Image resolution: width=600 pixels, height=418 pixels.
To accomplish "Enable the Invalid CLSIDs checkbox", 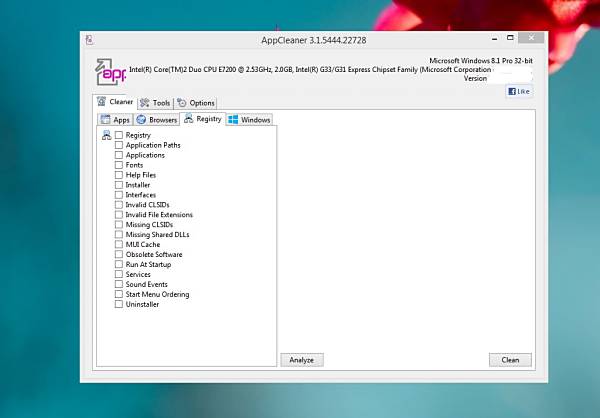I will 119,204.
